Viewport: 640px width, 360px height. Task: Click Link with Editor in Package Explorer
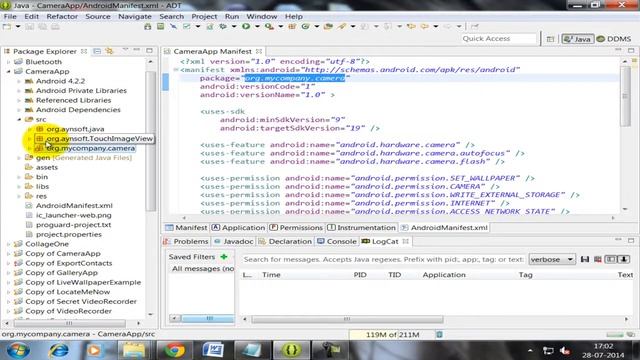[x=109, y=51]
